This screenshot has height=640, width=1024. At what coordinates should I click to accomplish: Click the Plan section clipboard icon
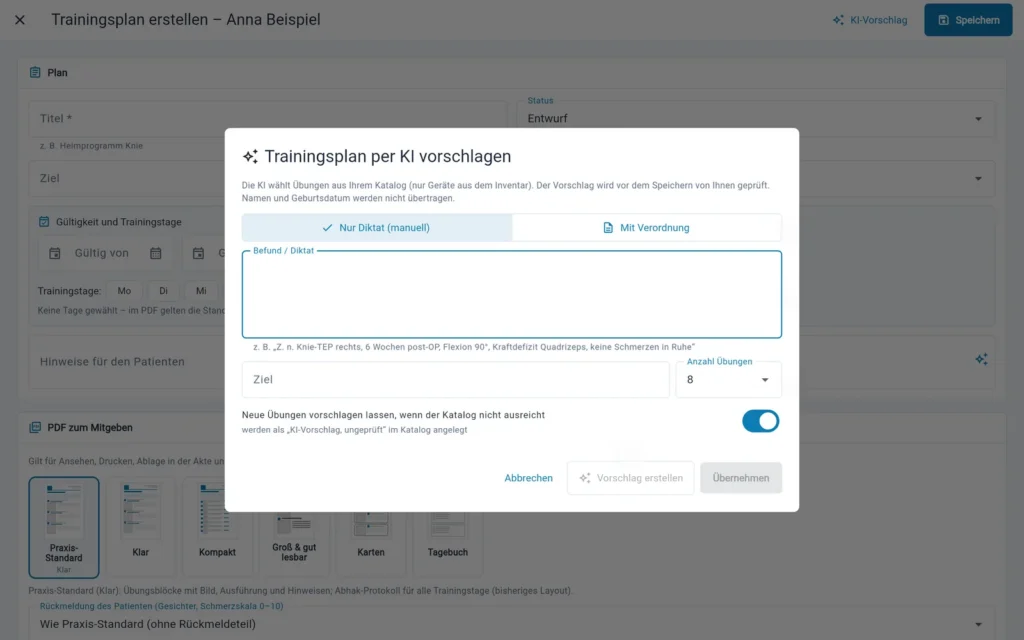coord(35,72)
